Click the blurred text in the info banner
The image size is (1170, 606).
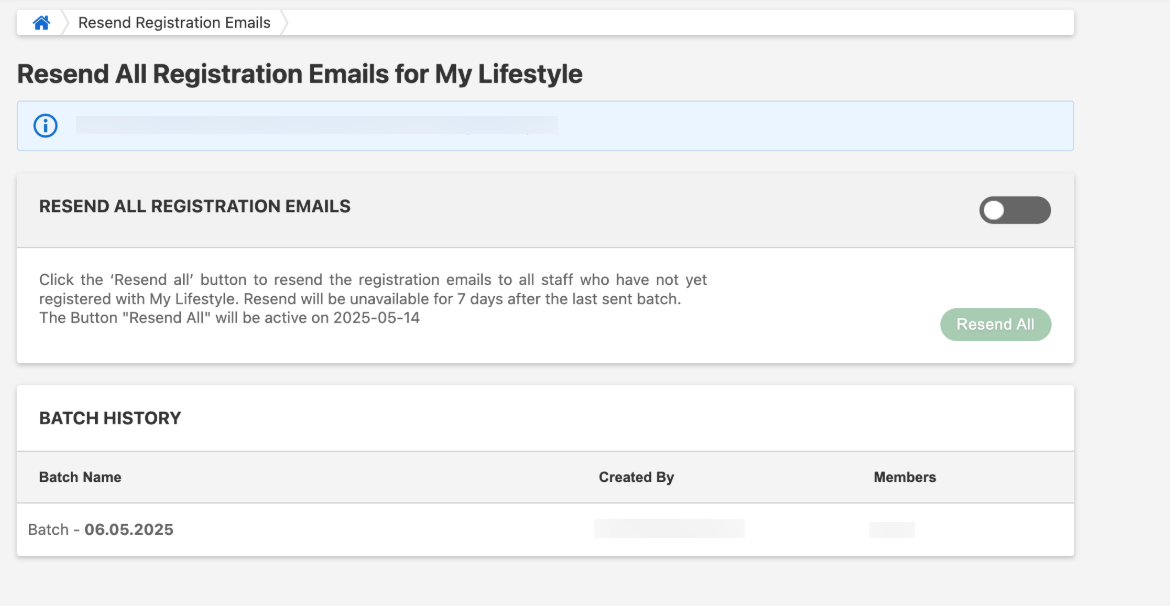[x=317, y=125]
